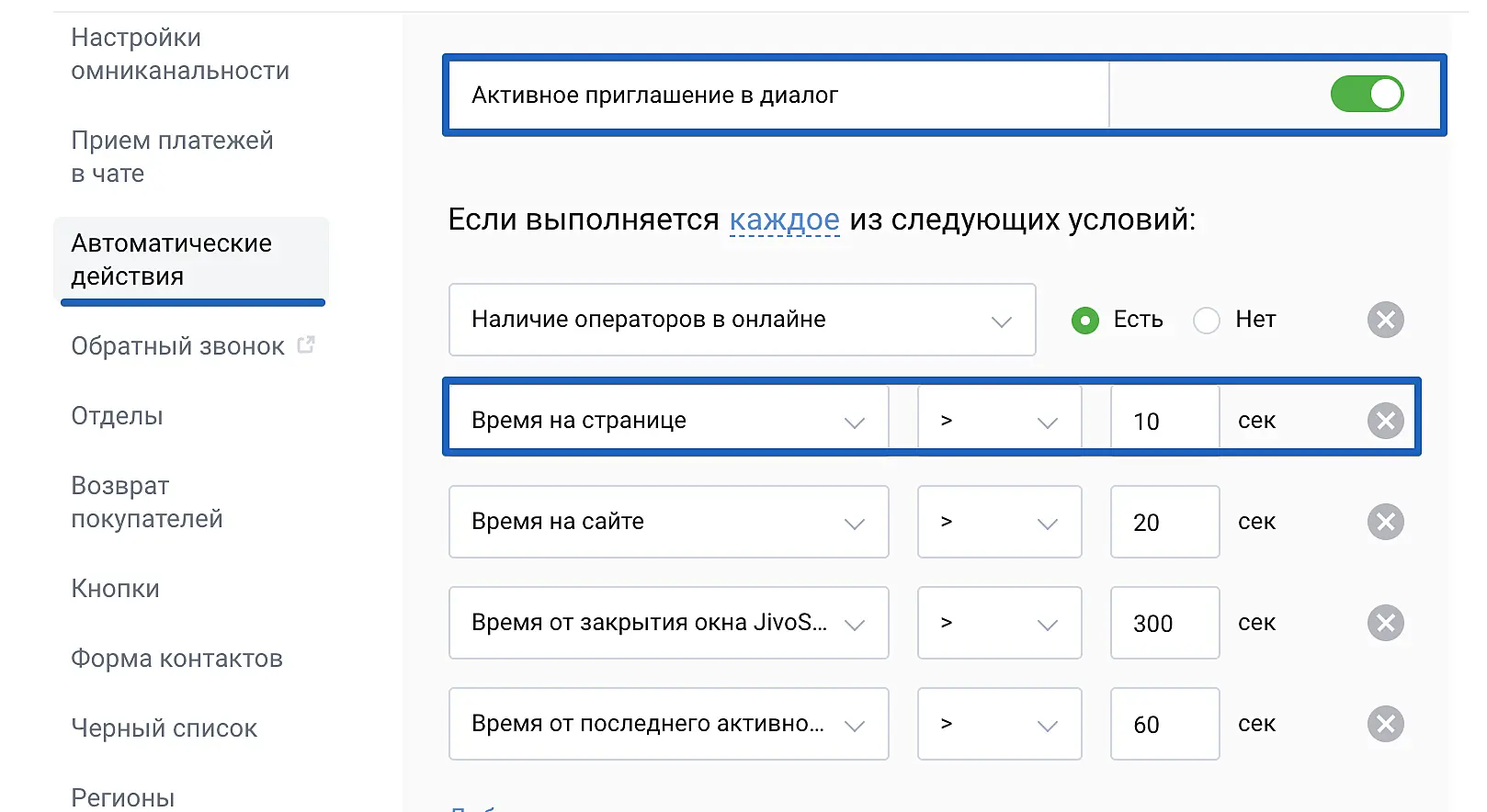Remove the 'Наличие операторов в онлайне' condition
1487x812 pixels.
(1385, 320)
